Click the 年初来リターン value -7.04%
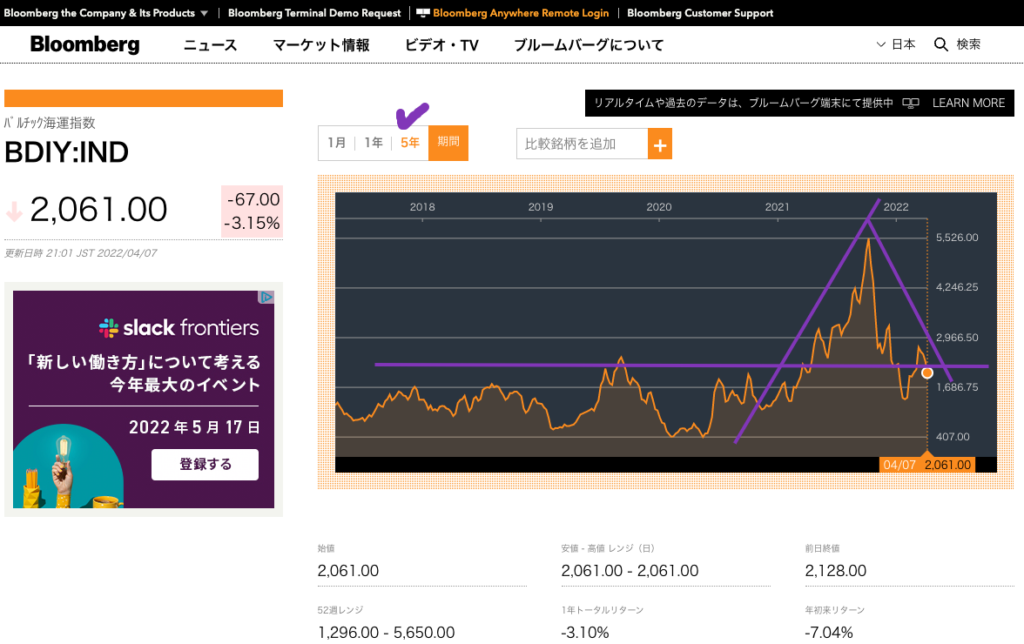This screenshot has width=1024, height=644. [x=829, y=632]
